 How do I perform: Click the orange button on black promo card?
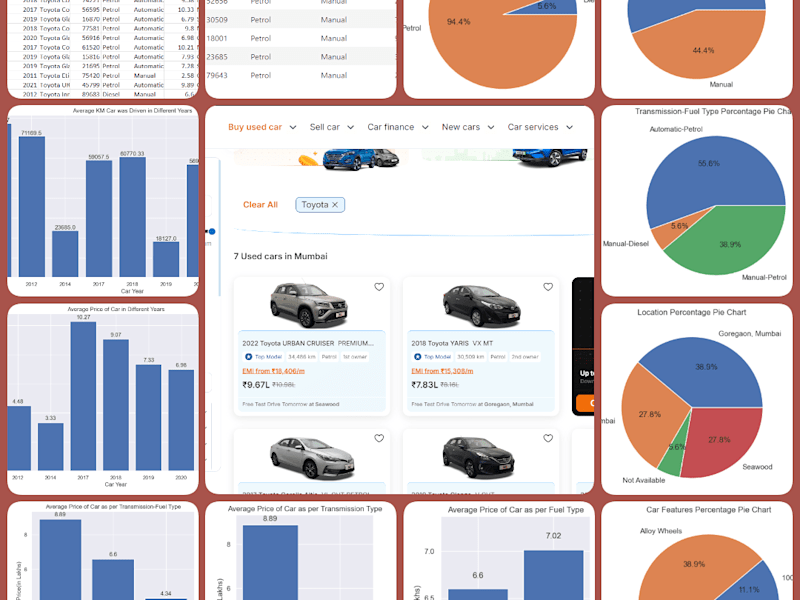point(585,403)
